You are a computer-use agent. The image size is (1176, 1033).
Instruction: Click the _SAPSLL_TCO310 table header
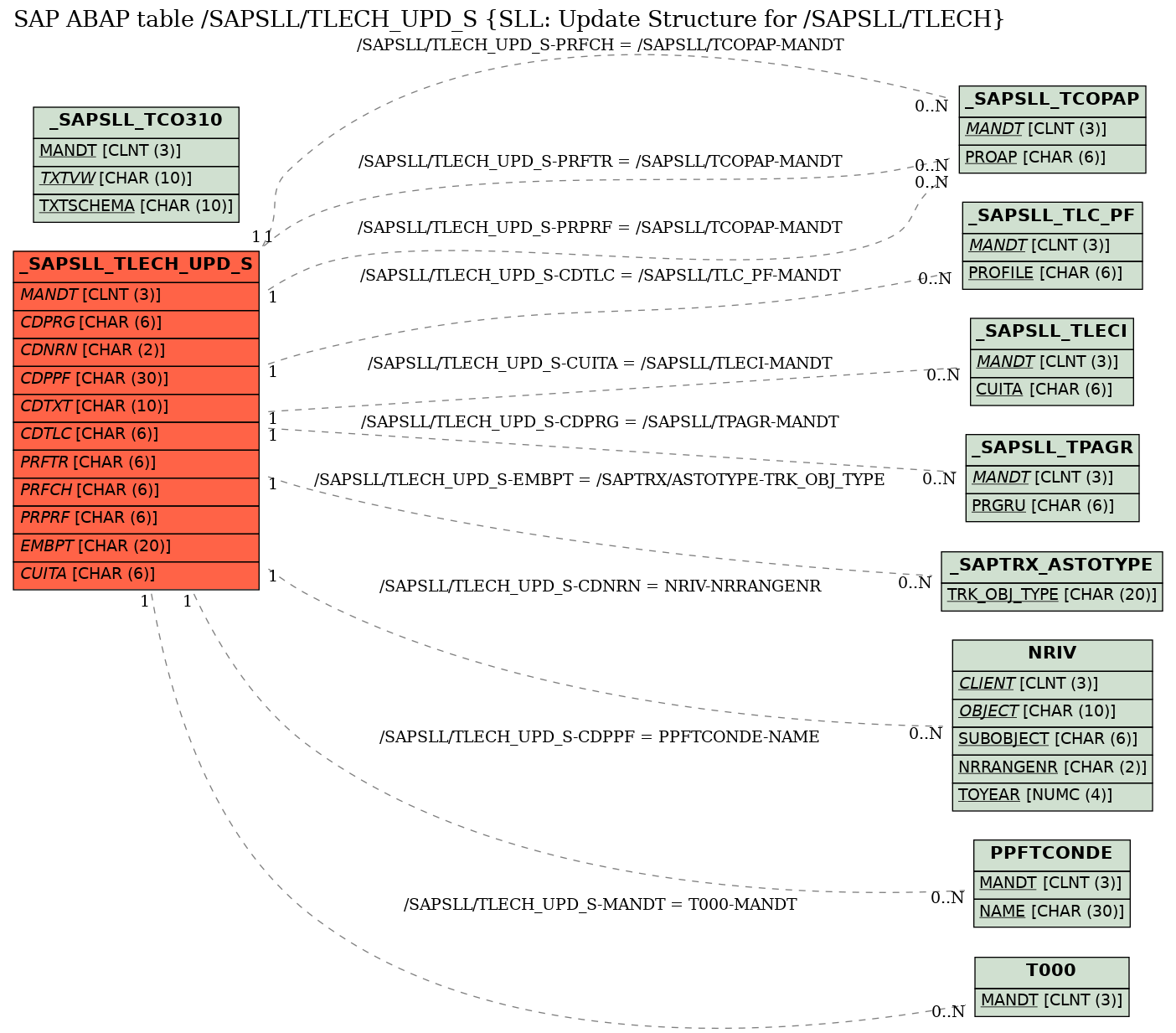[136, 121]
